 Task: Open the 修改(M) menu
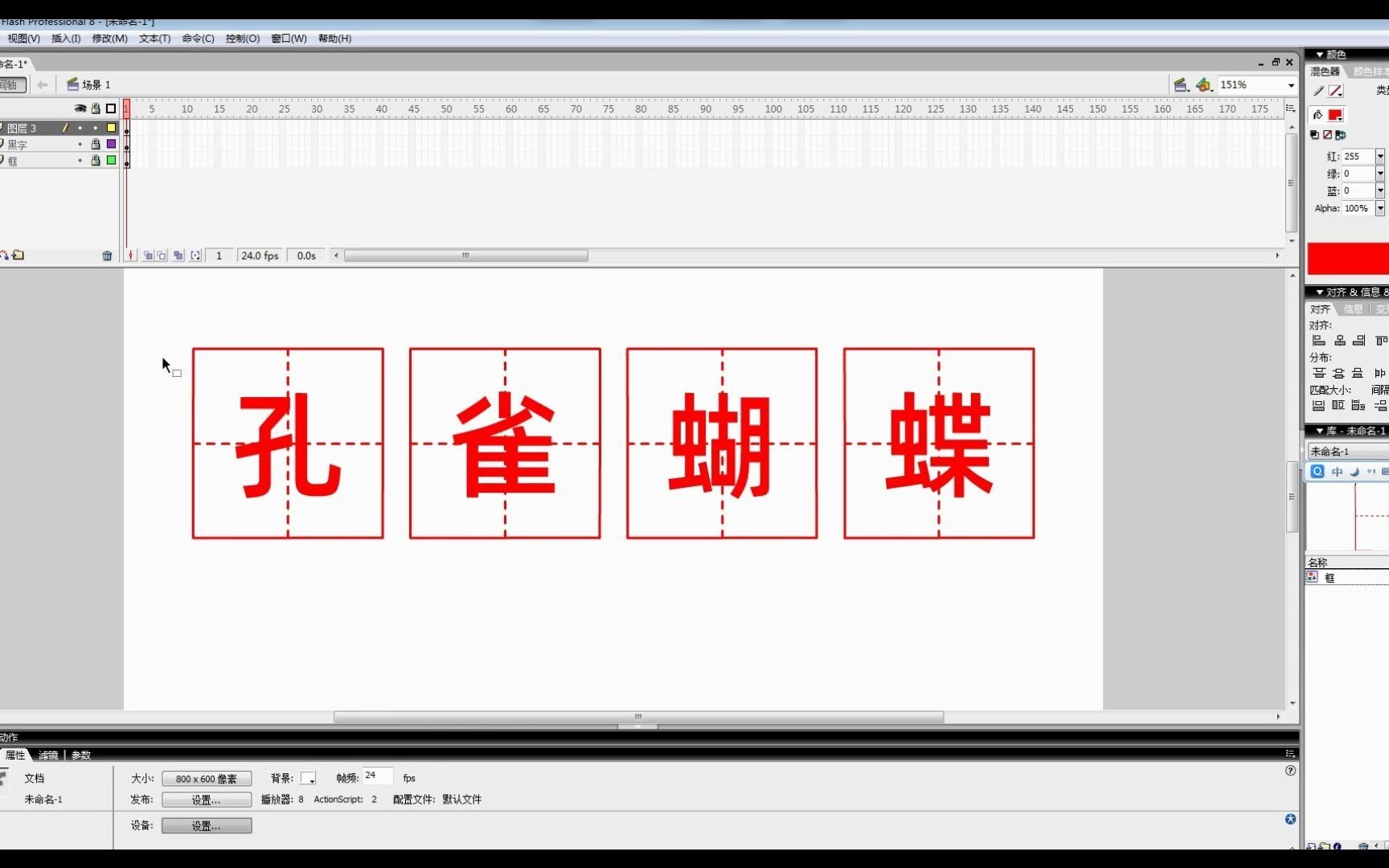coord(109,39)
